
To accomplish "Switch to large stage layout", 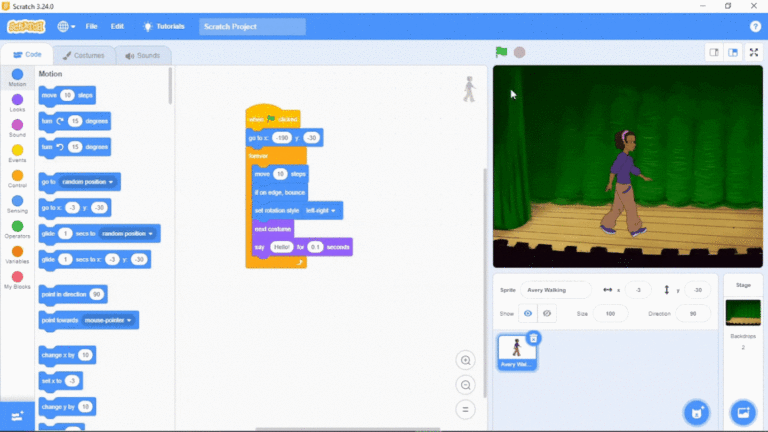I will coord(733,52).
